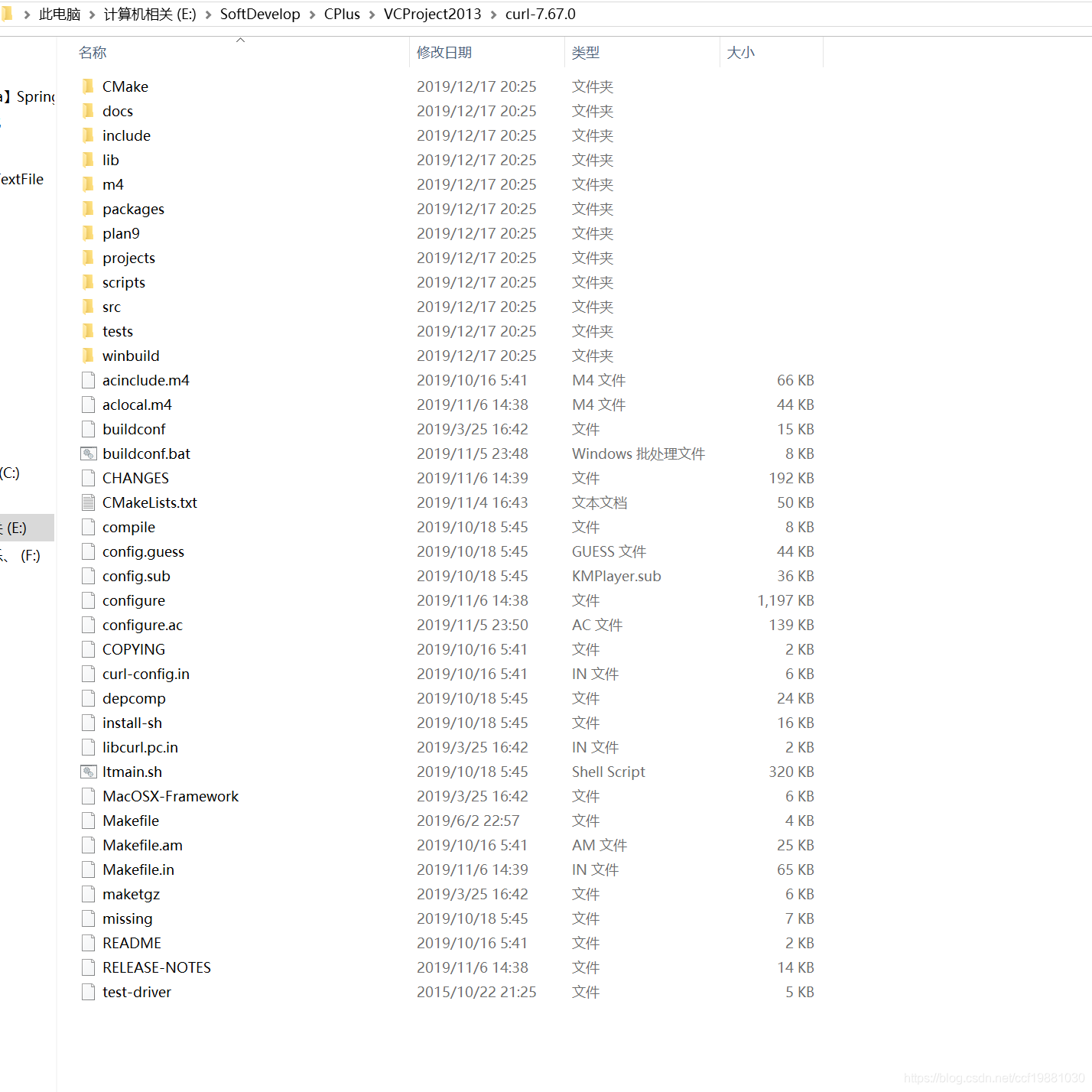Screen dimensions: 1092x1092
Task: Click the CMake folder icon
Action: [88, 86]
